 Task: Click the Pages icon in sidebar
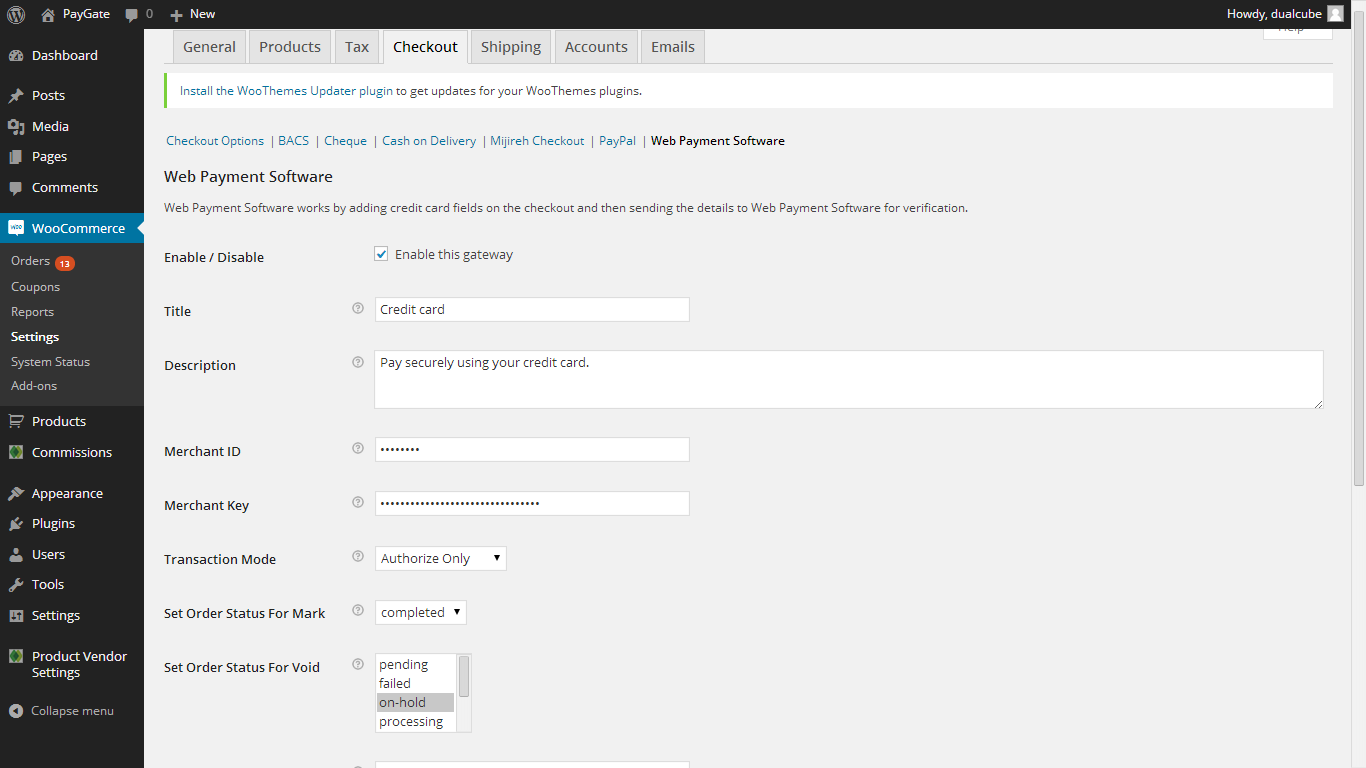[x=16, y=157]
